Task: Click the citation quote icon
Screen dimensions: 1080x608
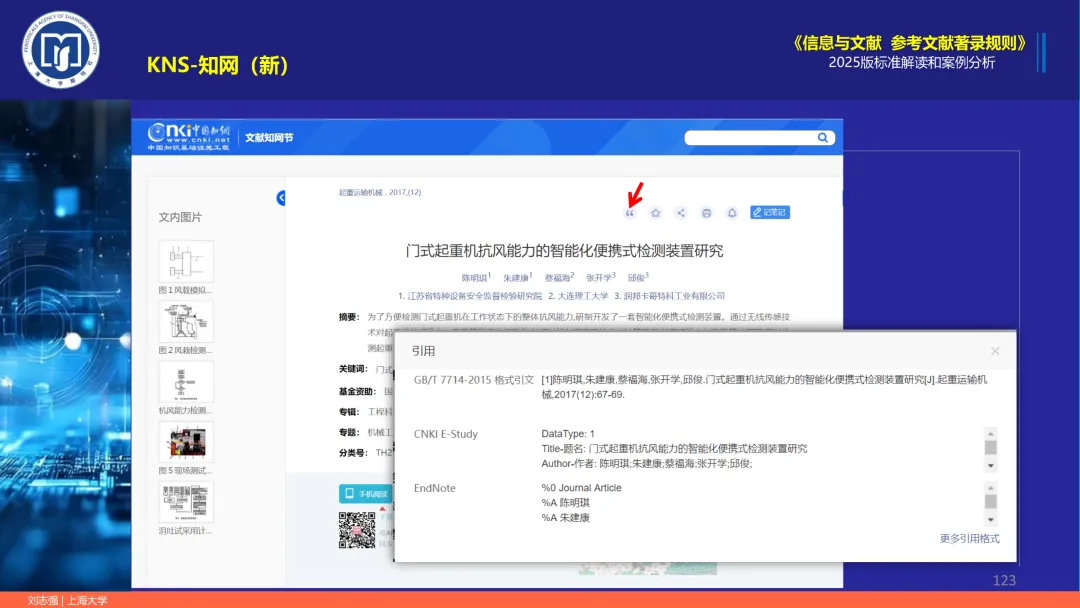Action: (x=630, y=213)
